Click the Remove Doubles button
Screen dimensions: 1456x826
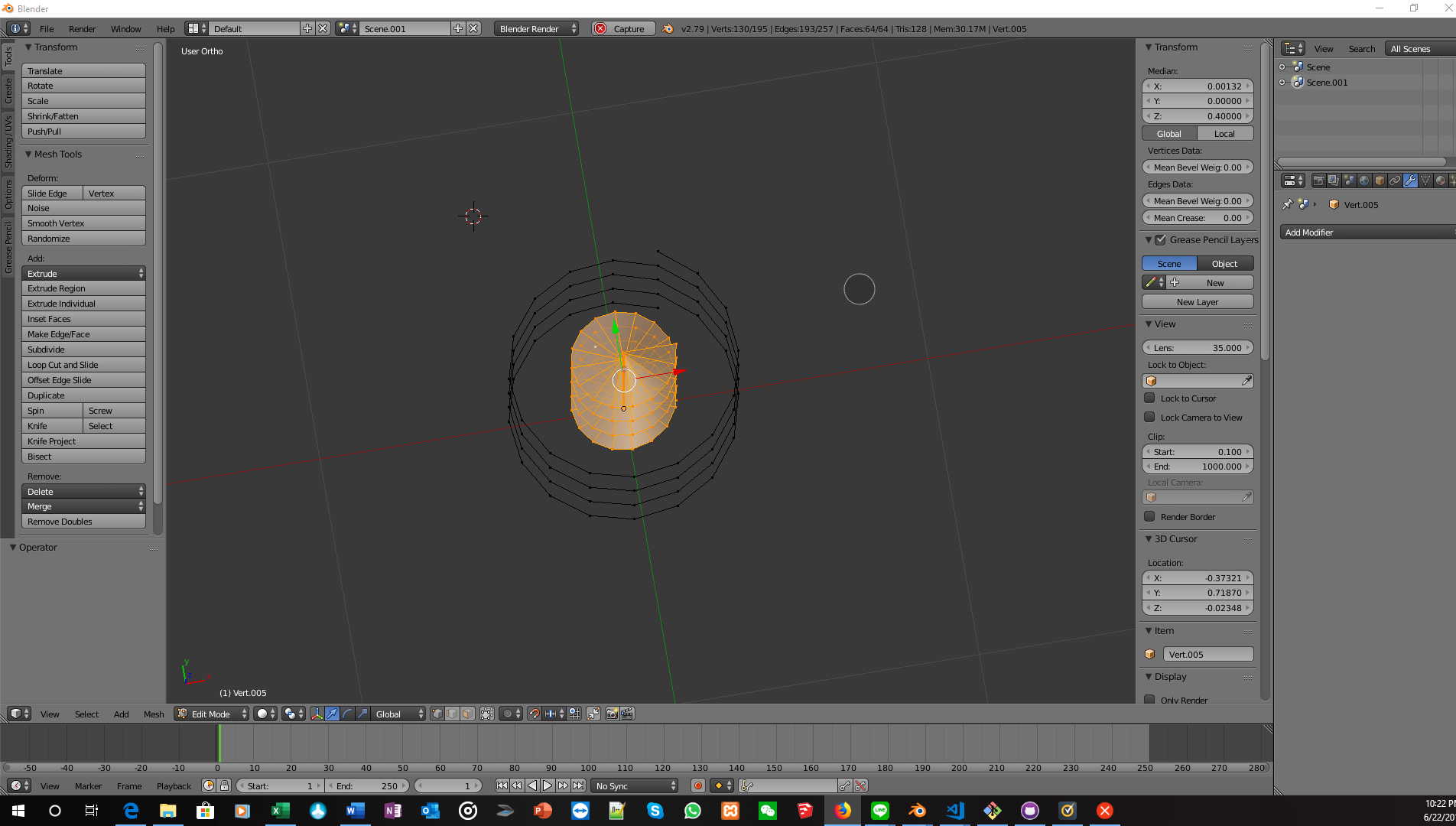[83, 521]
